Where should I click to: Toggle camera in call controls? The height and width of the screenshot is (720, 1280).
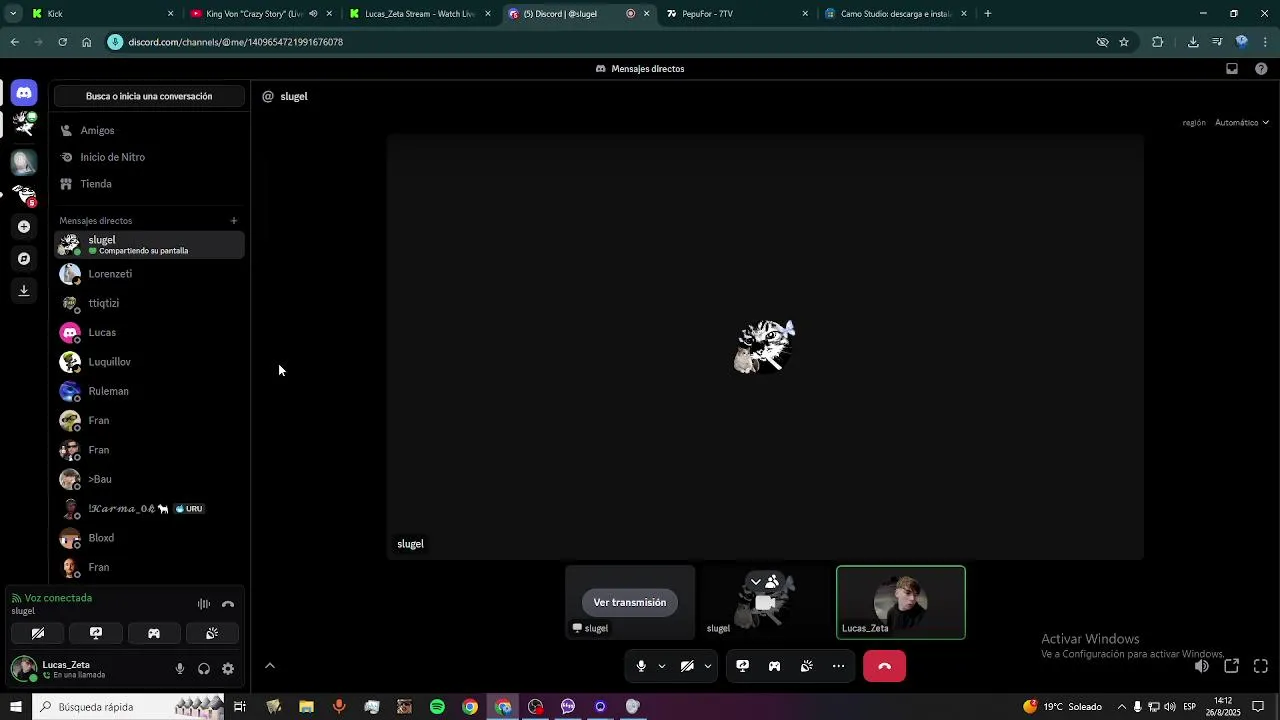(687, 666)
